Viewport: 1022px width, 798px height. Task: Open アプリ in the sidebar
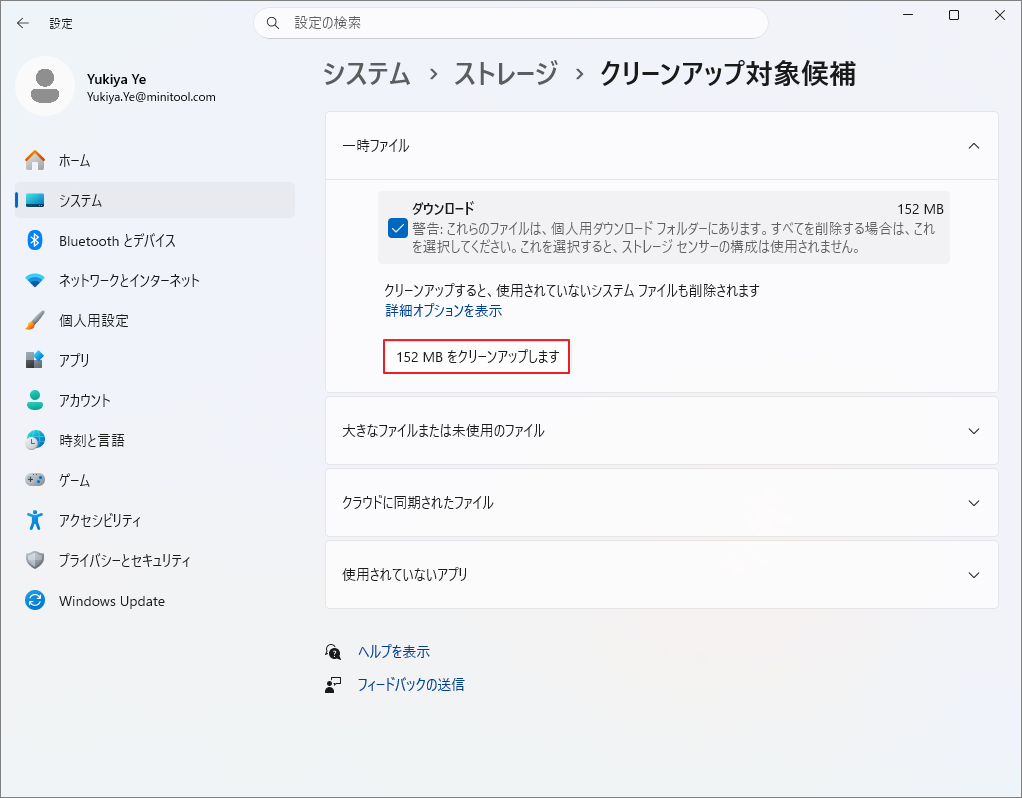click(155, 360)
